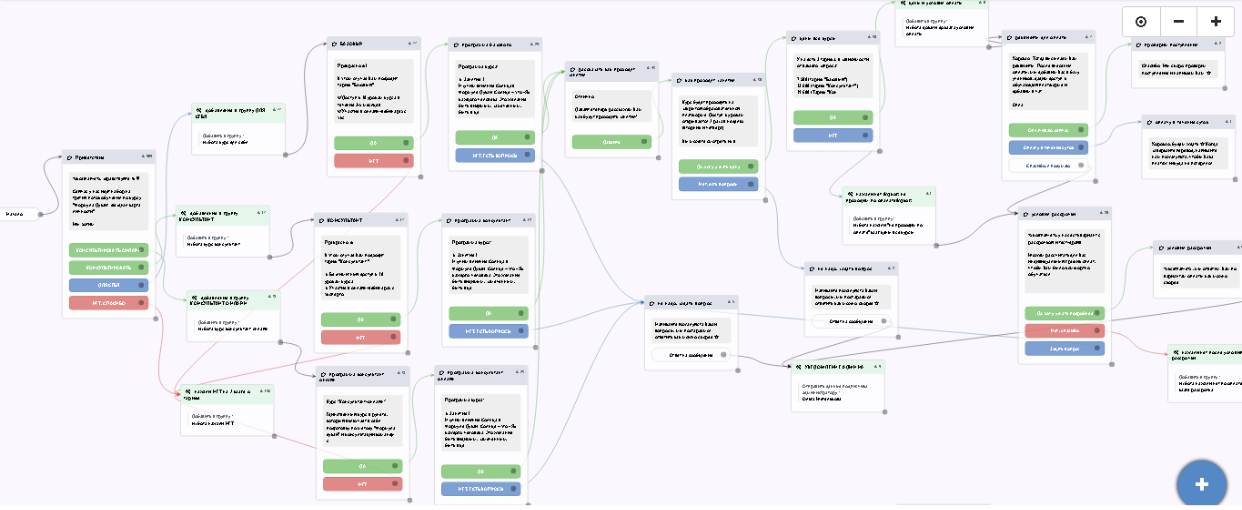Click the message icon in КОНСУЛЬТАНТ block header

pos(320,220)
